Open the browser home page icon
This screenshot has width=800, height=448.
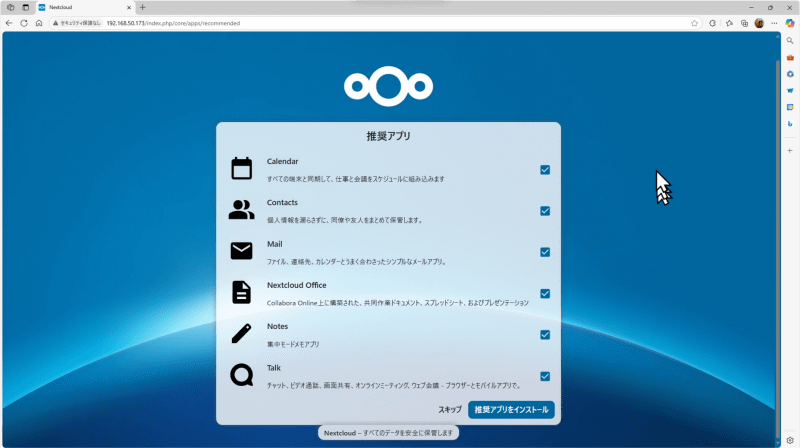(x=39, y=23)
